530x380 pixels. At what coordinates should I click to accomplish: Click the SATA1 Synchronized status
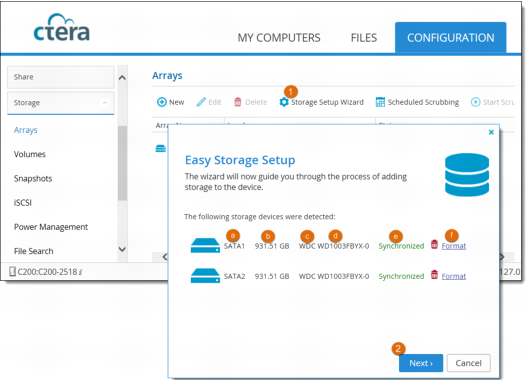(401, 246)
